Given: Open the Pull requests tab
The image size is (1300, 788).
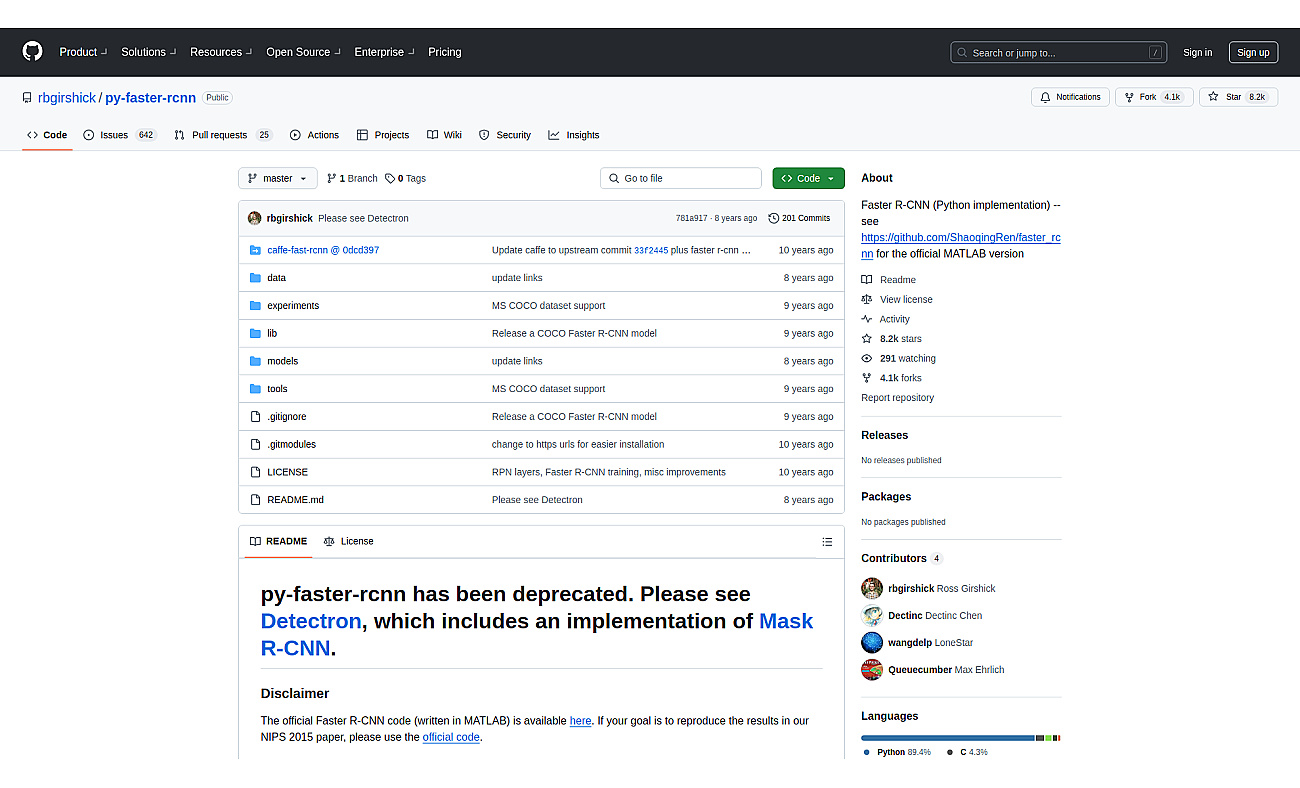Looking at the screenshot, I should pyautogui.click(x=223, y=135).
